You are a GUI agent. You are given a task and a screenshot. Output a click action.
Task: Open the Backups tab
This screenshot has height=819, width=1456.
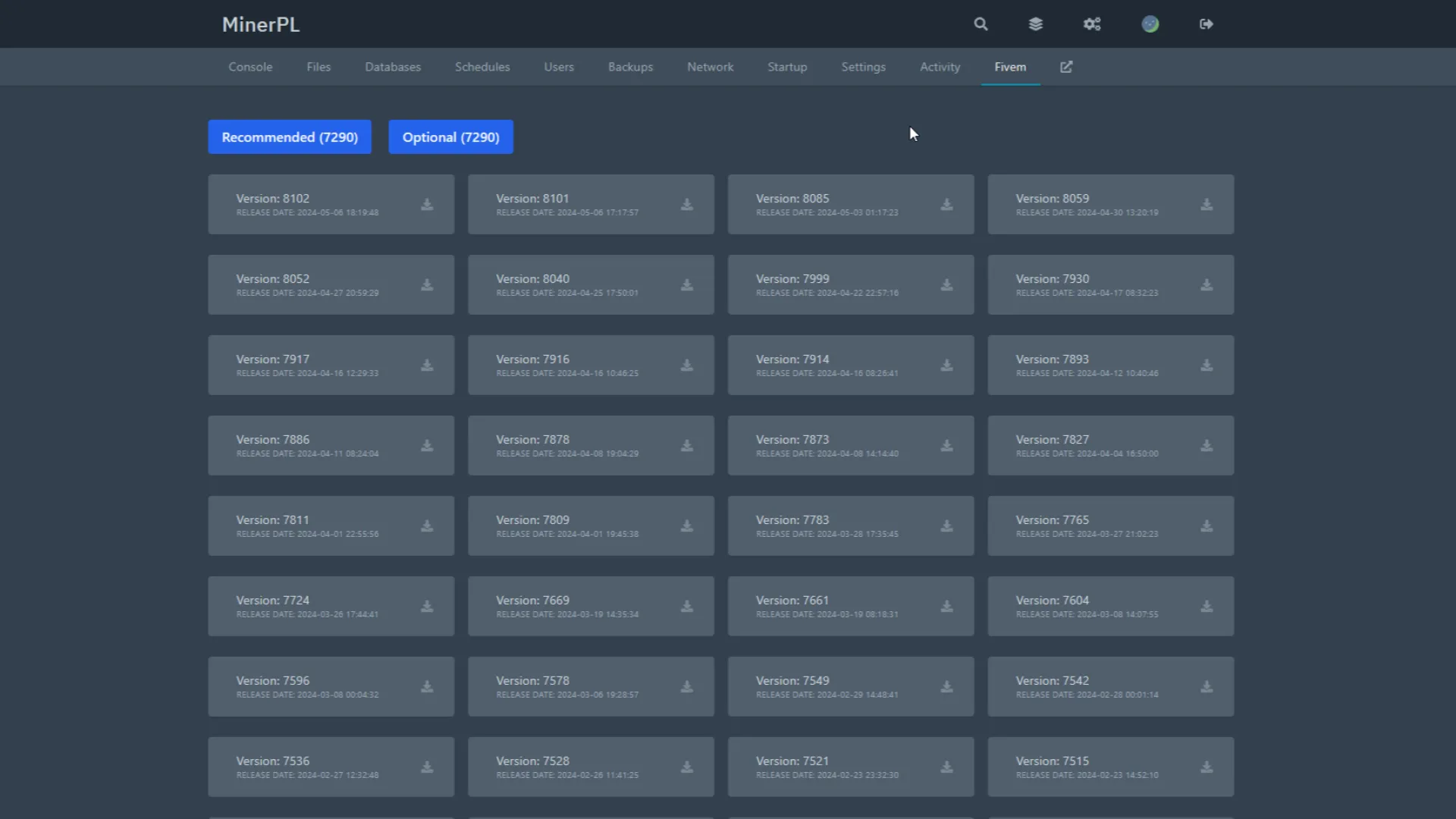coord(630,67)
